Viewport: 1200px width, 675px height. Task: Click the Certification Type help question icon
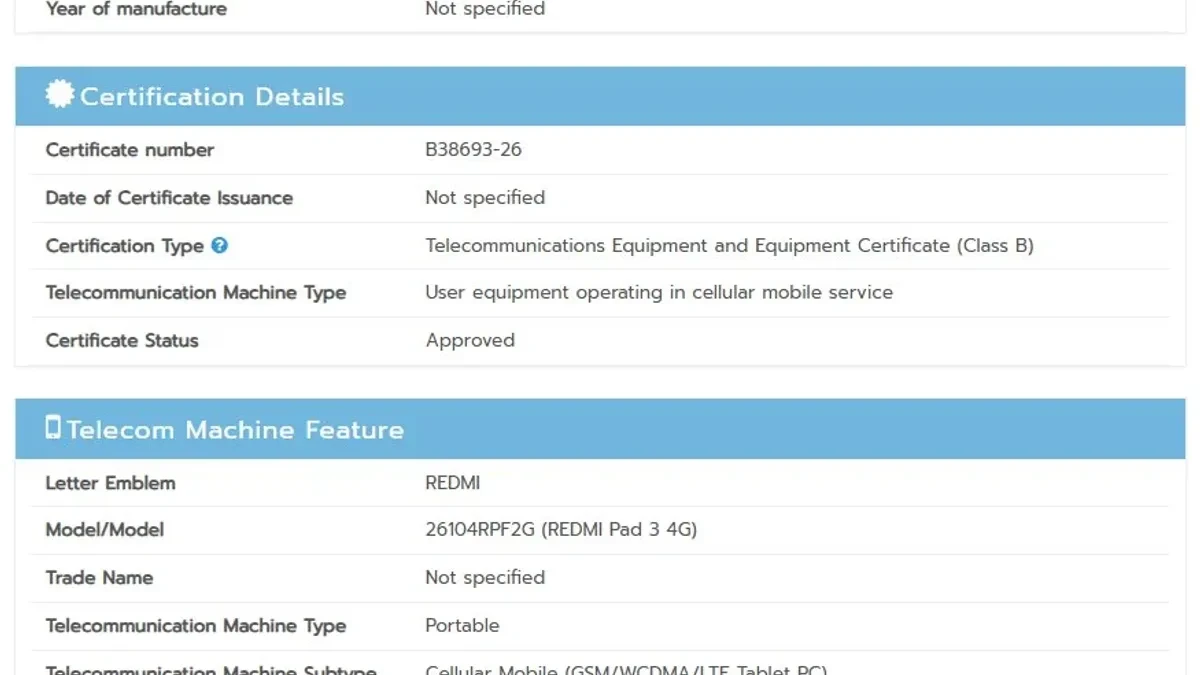point(220,245)
